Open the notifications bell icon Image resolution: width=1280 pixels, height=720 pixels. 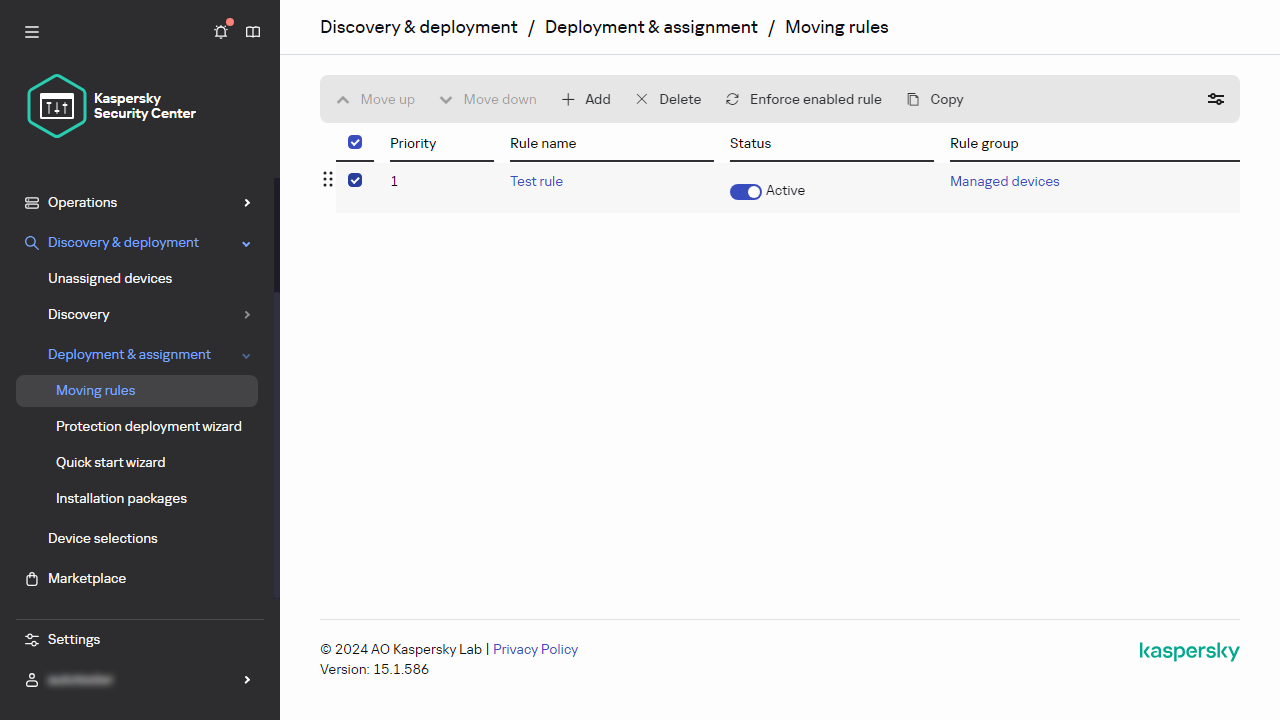click(x=221, y=32)
